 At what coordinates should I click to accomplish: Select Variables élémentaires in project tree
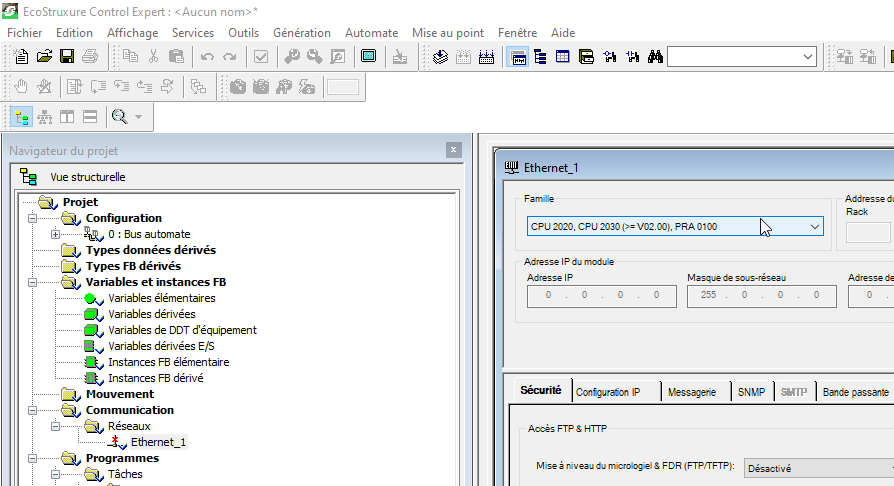(x=161, y=298)
